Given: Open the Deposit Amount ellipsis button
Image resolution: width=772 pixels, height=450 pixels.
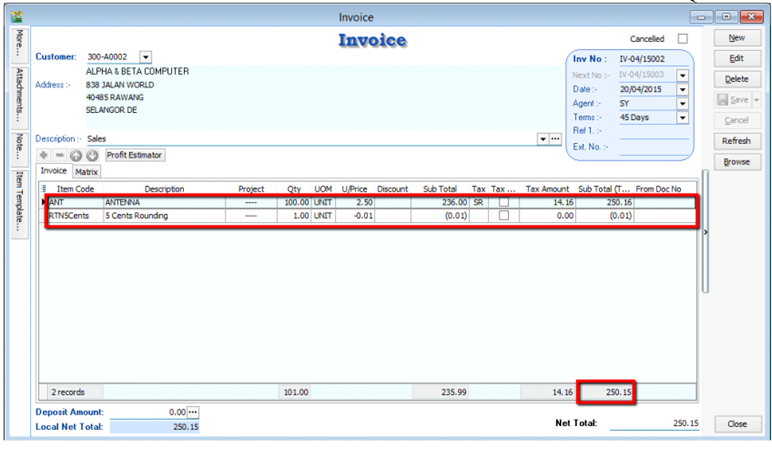Looking at the screenshot, I should [194, 412].
